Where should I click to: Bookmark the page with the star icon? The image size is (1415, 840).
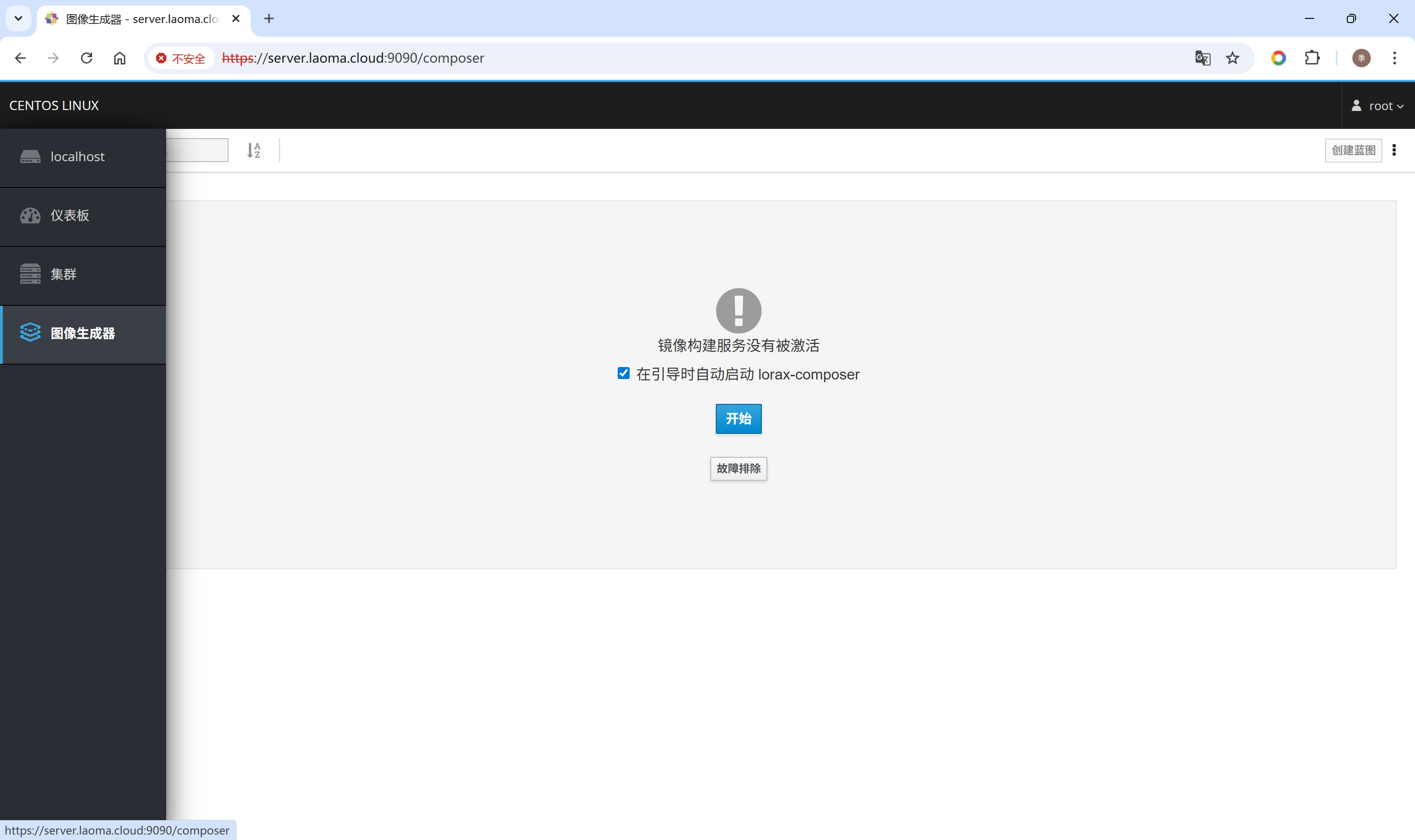pyautogui.click(x=1232, y=58)
